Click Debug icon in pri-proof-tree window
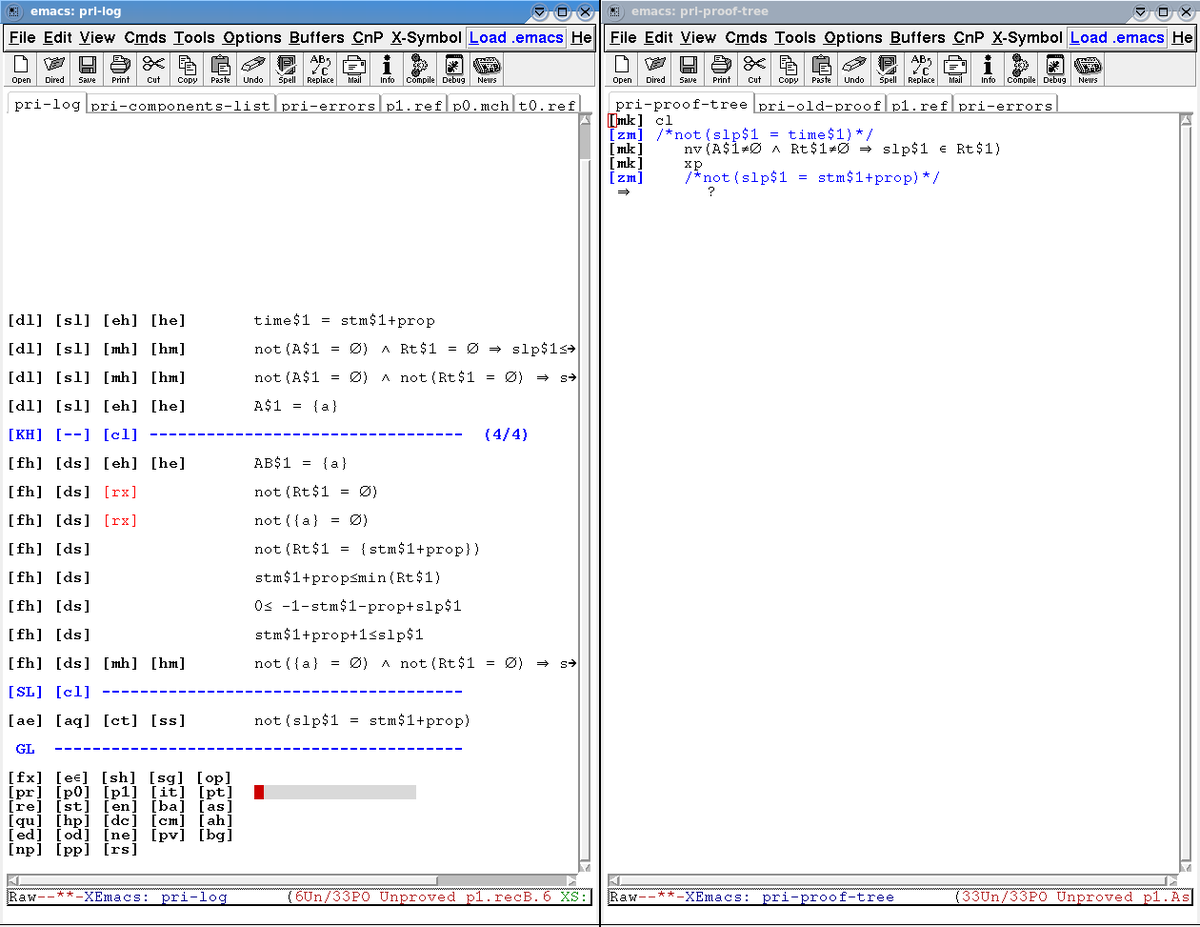The height and width of the screenshot is (927, 1200). [1054, 68]
